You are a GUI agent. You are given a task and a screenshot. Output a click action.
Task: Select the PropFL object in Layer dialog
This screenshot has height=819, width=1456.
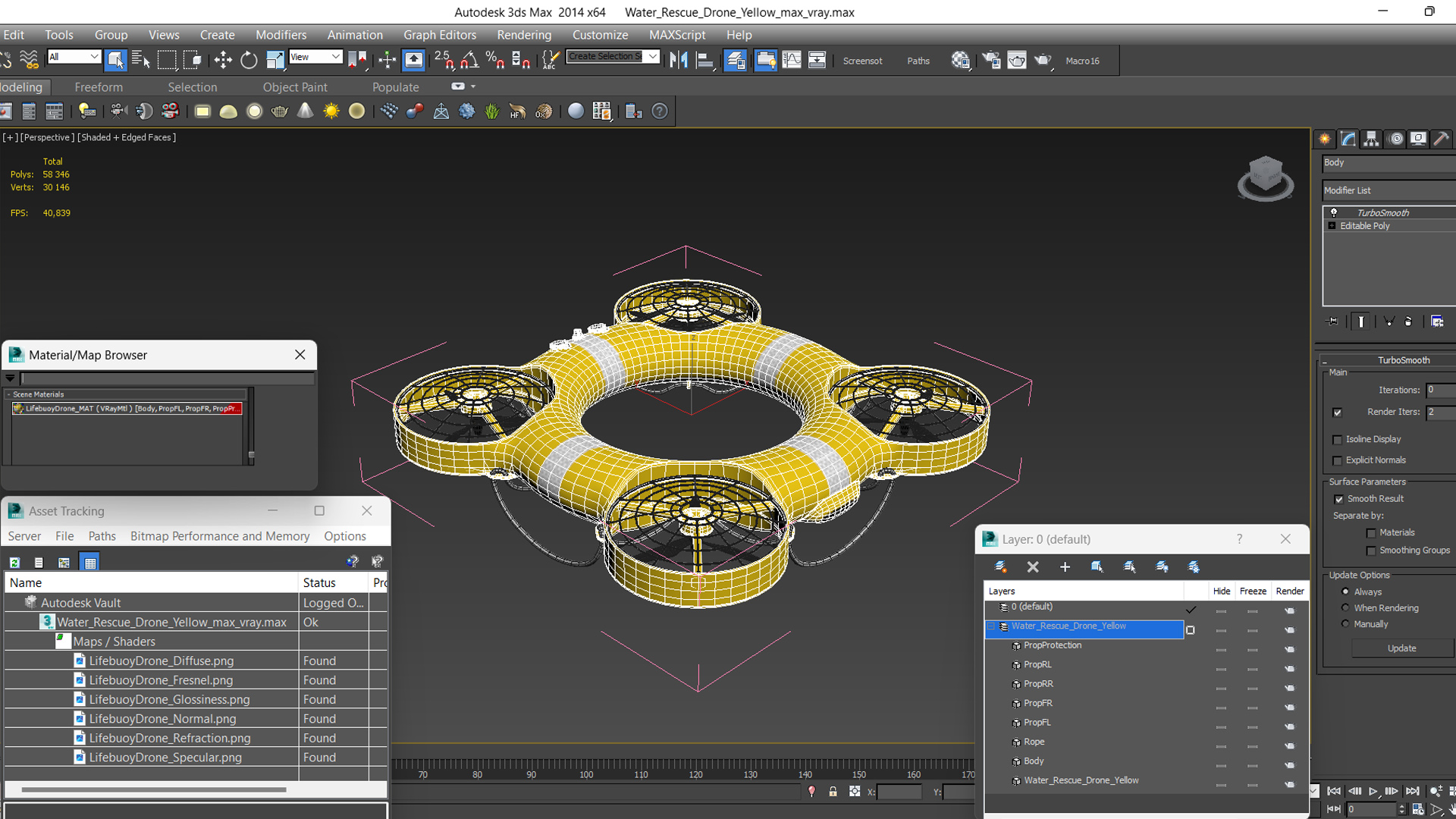[1037, 723]
